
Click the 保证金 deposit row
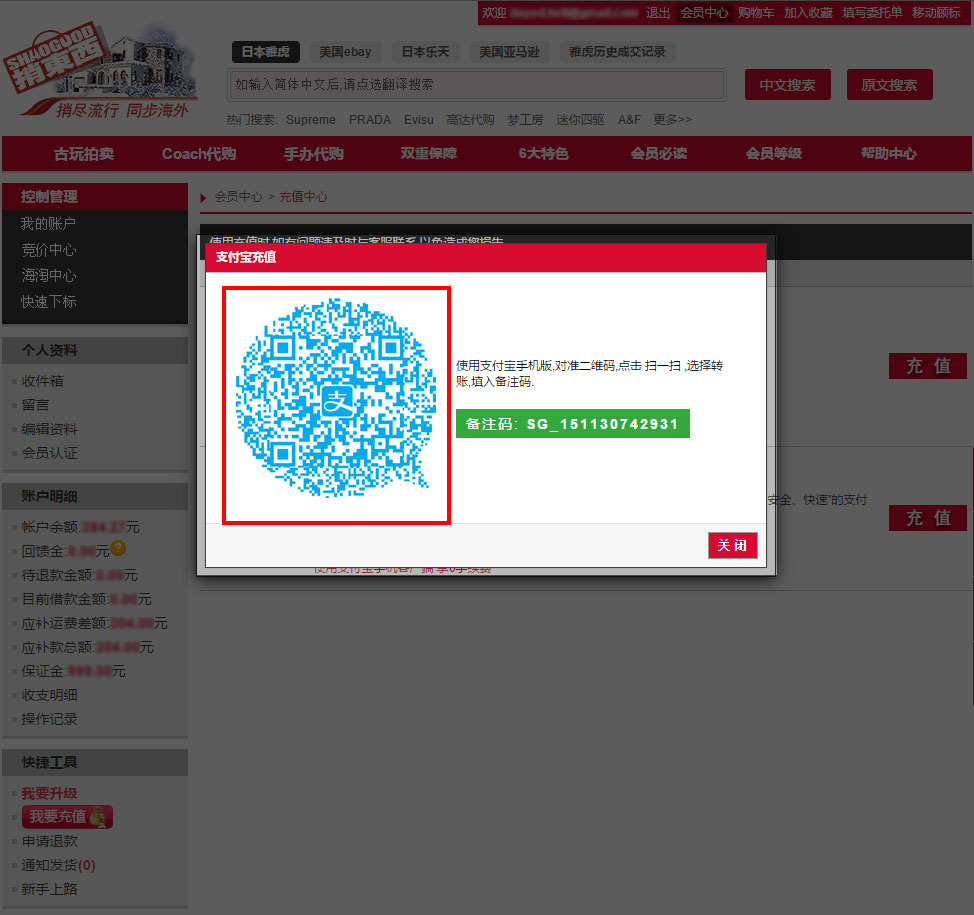tap(73, 671)
